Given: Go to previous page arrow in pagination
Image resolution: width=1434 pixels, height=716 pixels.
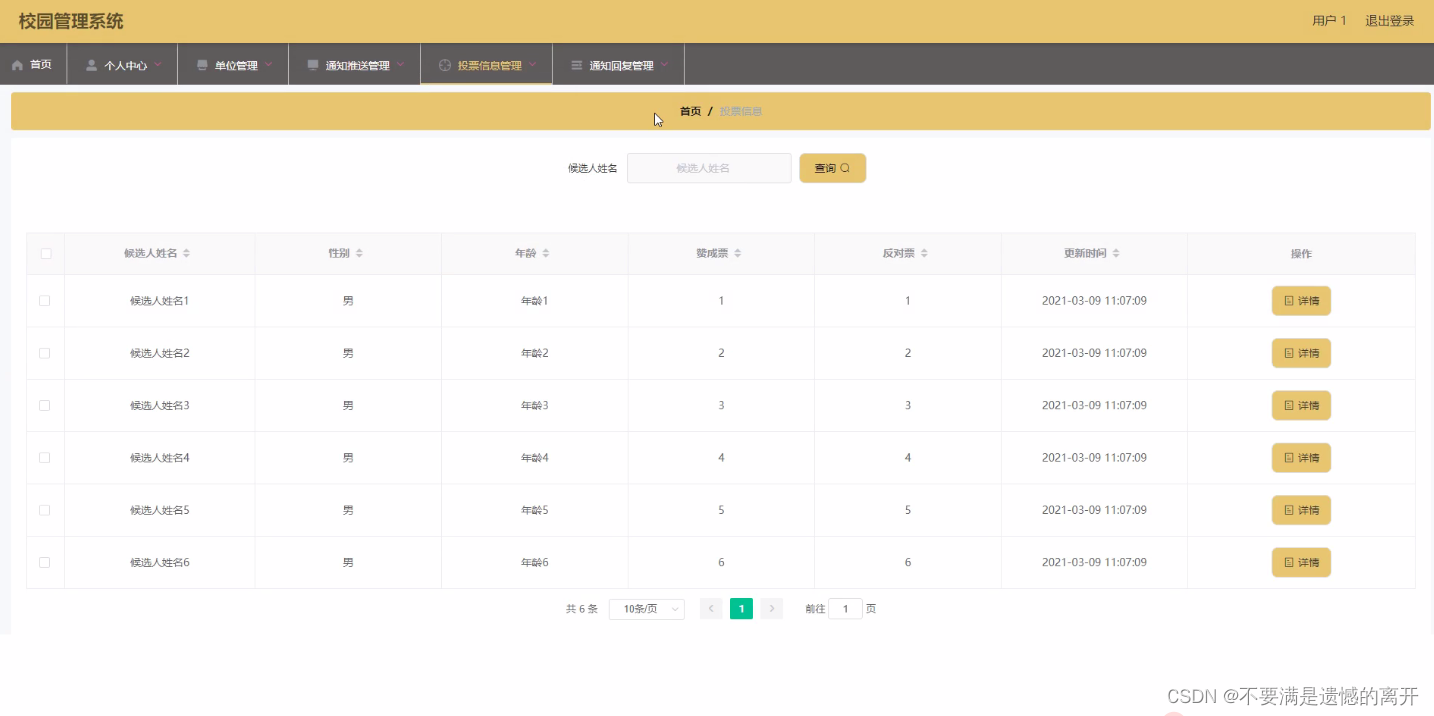Looking at the screenshot, I should (x=711, y=609).
